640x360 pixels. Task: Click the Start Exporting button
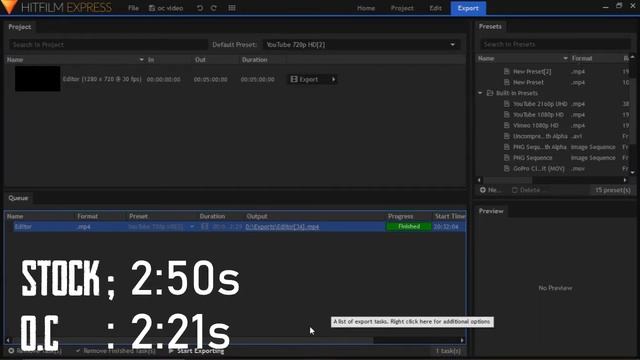pos(196,351)
